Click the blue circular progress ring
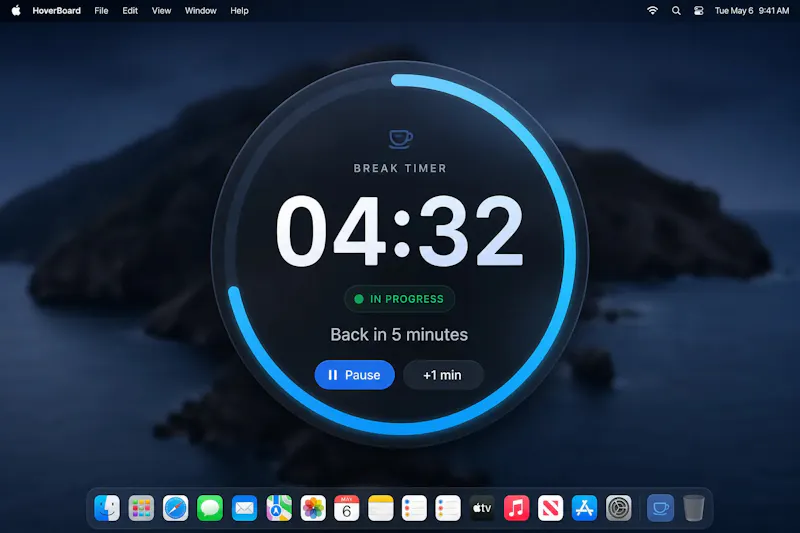 (x=572, y=253)
